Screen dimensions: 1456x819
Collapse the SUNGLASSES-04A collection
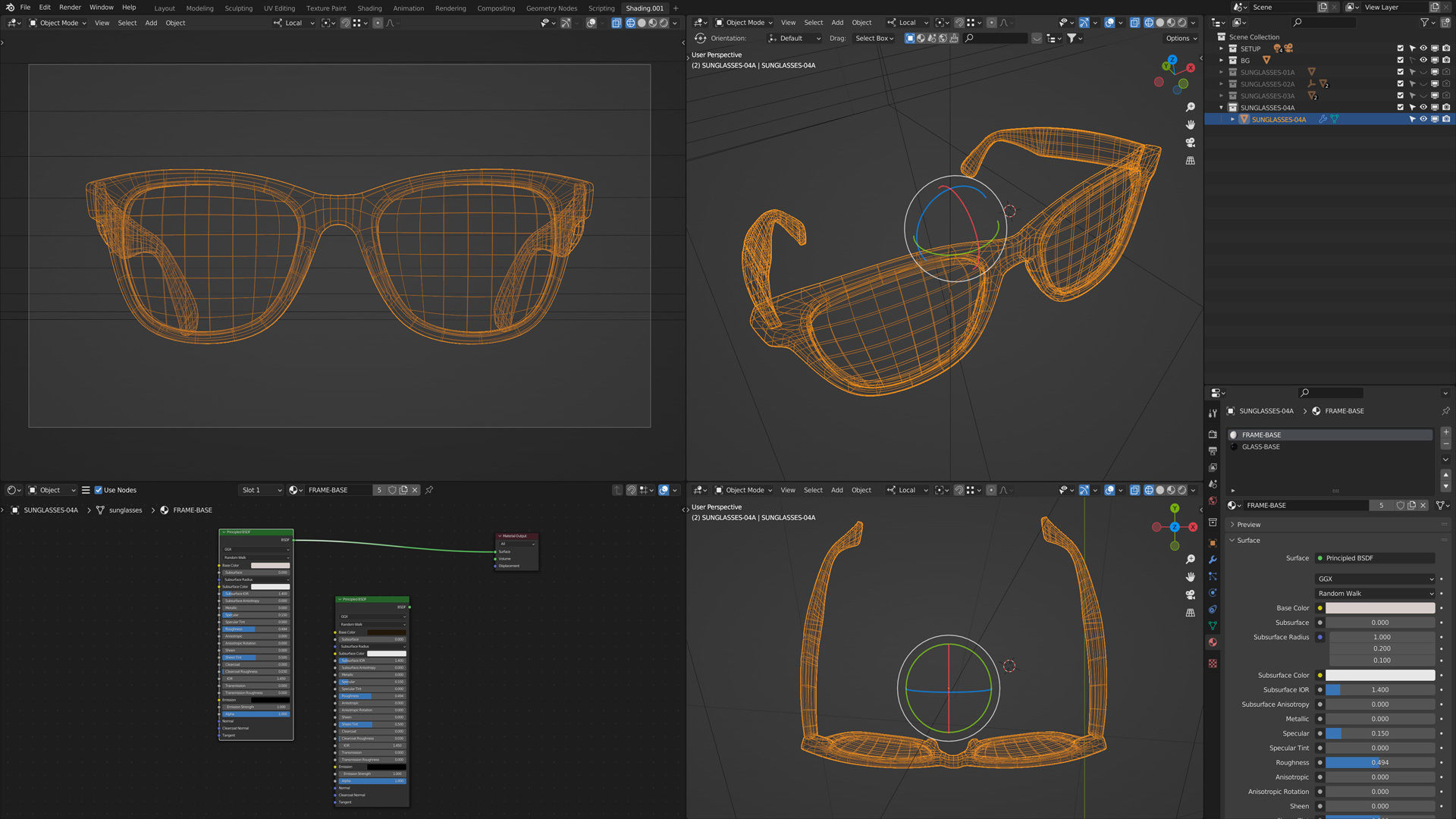tap(1222, 108)
